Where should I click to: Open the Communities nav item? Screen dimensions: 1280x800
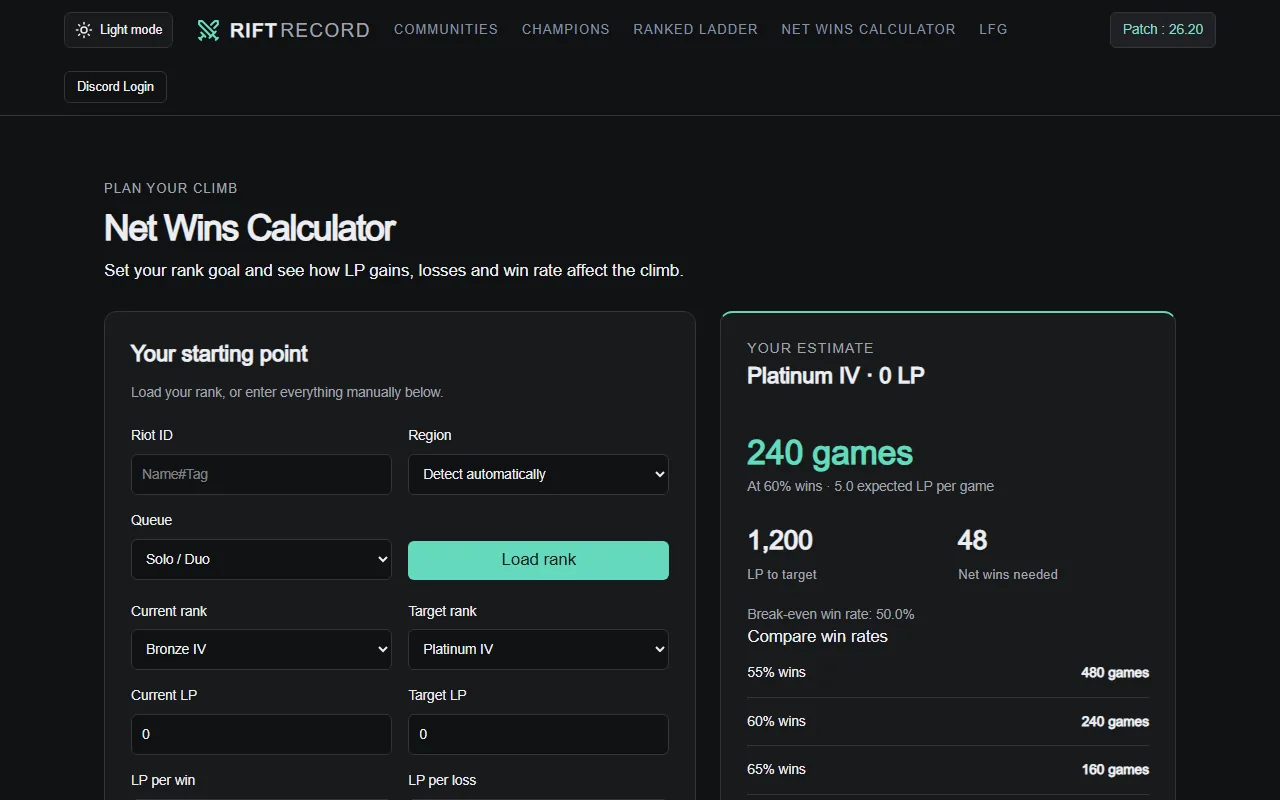(x=446, y=29)
